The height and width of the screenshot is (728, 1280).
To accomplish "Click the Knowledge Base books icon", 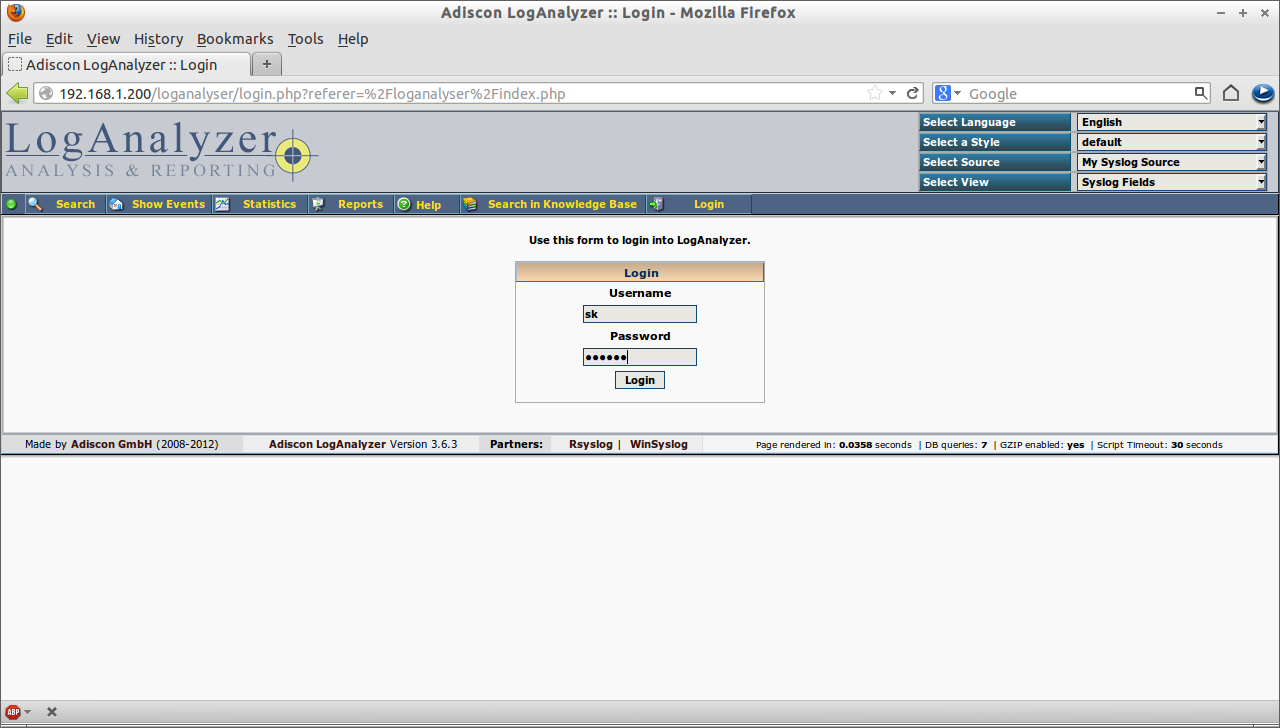I will 470,204.
